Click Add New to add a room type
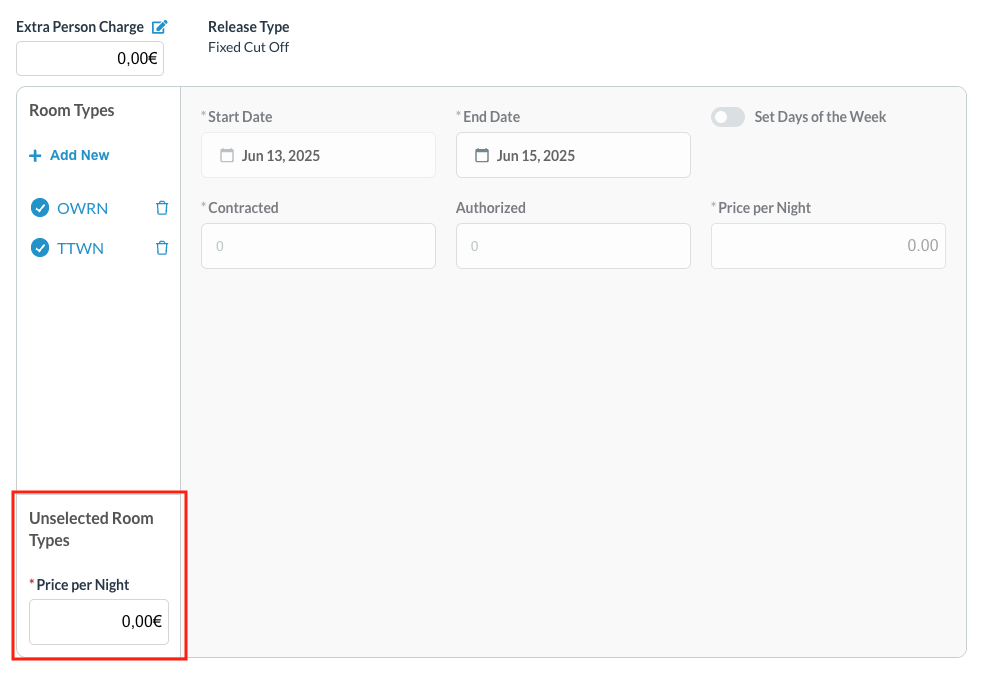983x673 pixels. [78, 155]
